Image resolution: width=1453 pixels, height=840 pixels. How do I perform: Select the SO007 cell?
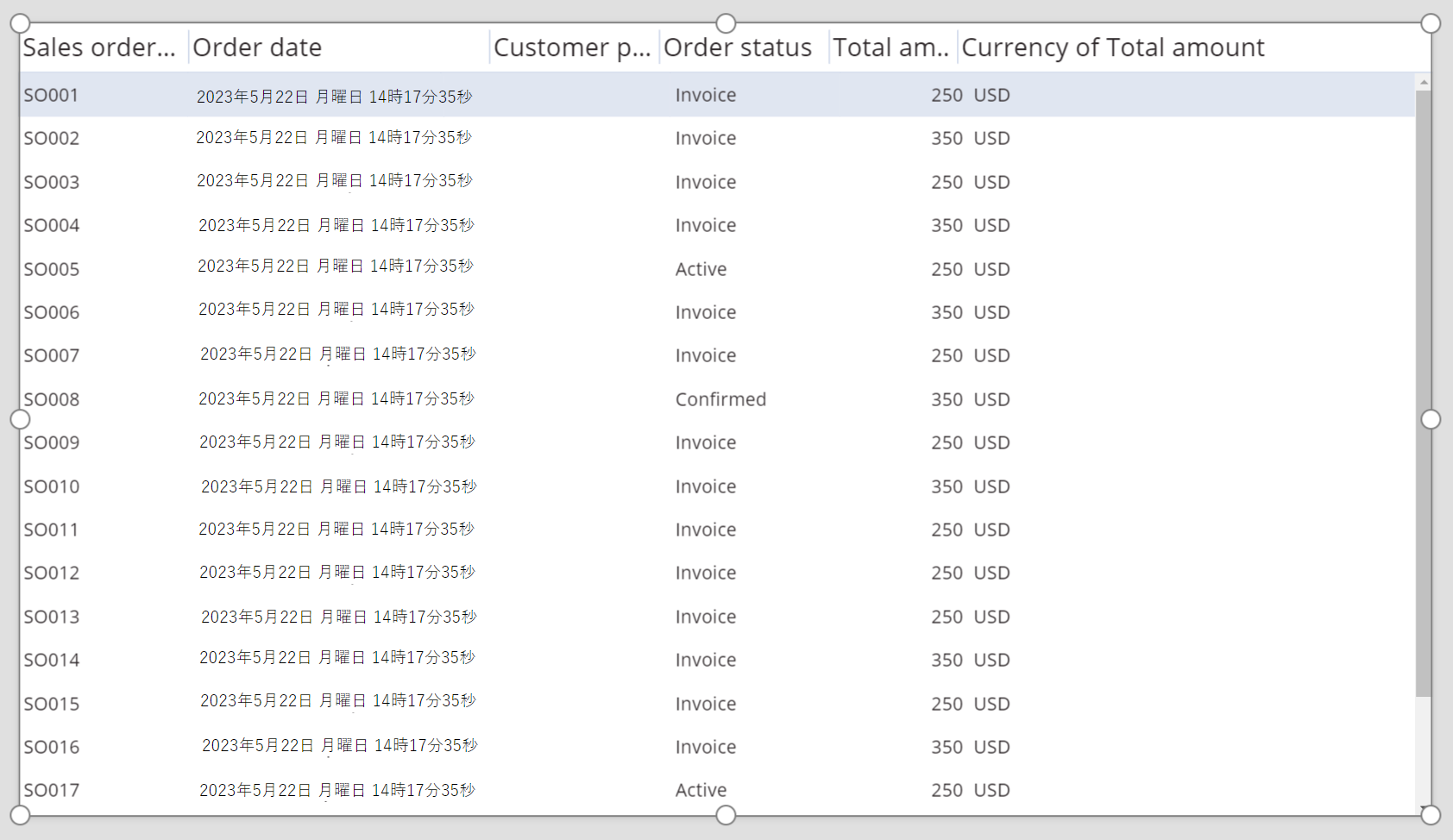51,355
